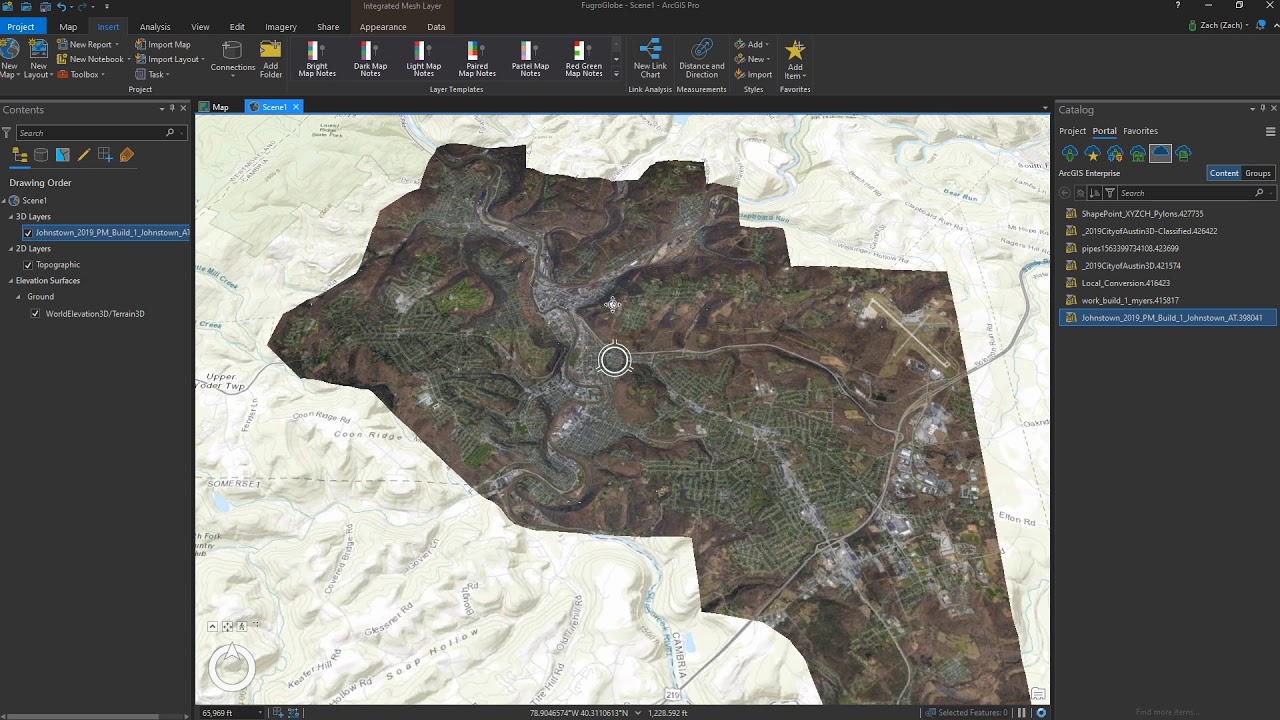Select the My Favorites portal icon
Image resolution: width=1280 pixels, height=720 pixels.
click(1092, 153)
